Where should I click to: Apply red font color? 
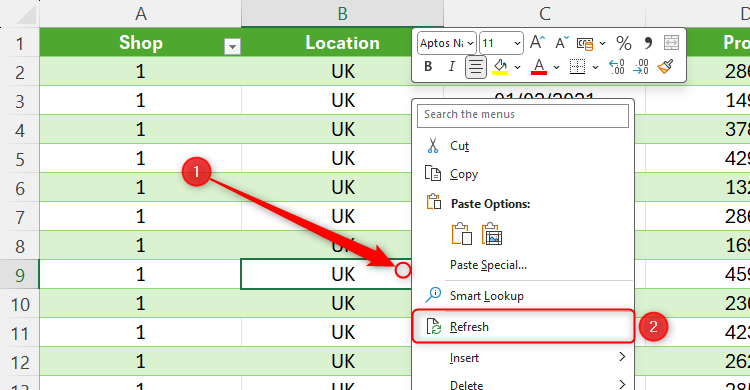pyautogui.click(x=539, y=67)
